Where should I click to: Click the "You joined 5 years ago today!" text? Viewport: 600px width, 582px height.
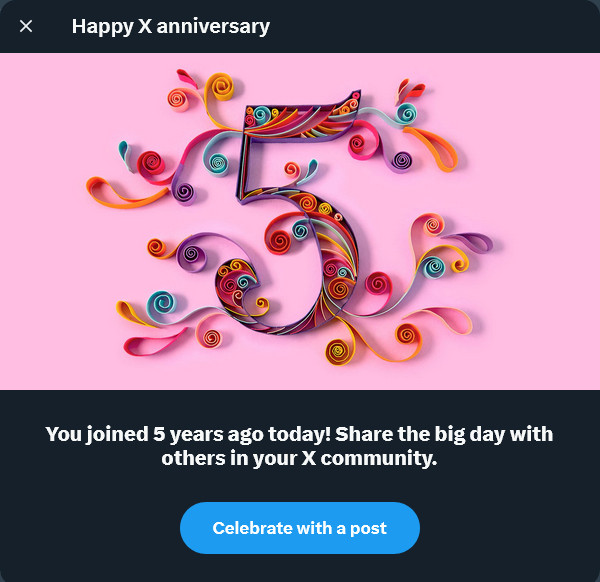188,435
